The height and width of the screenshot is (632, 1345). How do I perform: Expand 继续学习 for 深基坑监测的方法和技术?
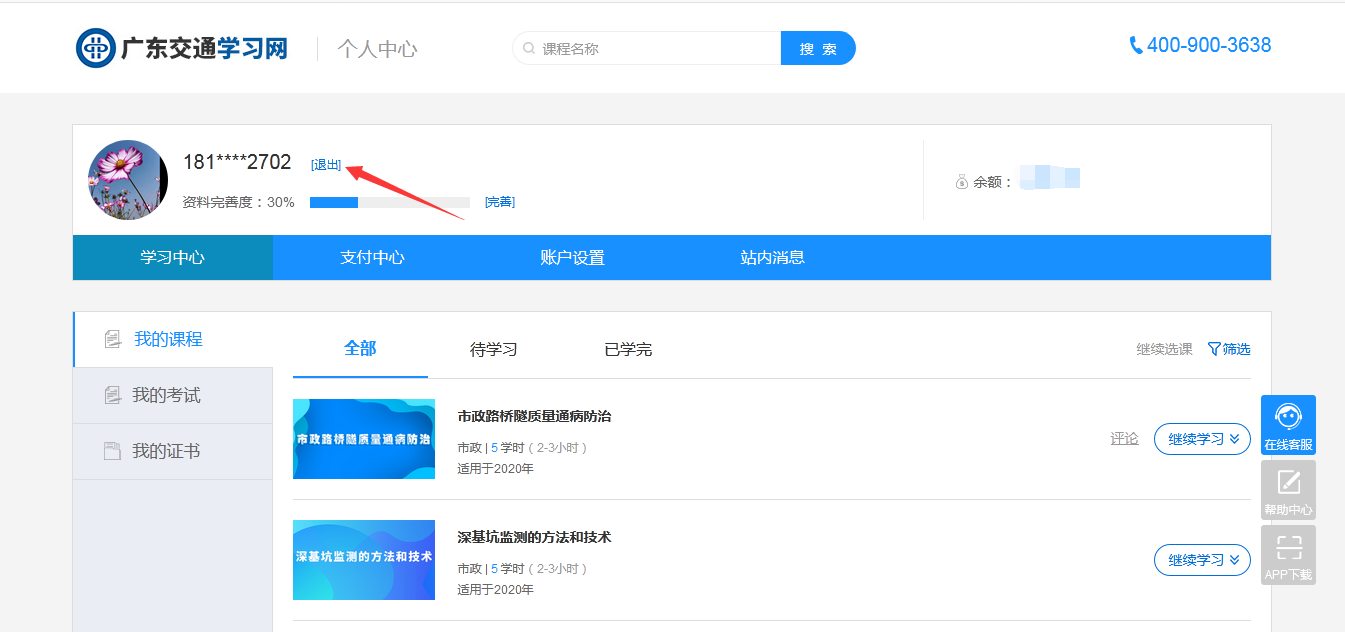coord(1202,560)
